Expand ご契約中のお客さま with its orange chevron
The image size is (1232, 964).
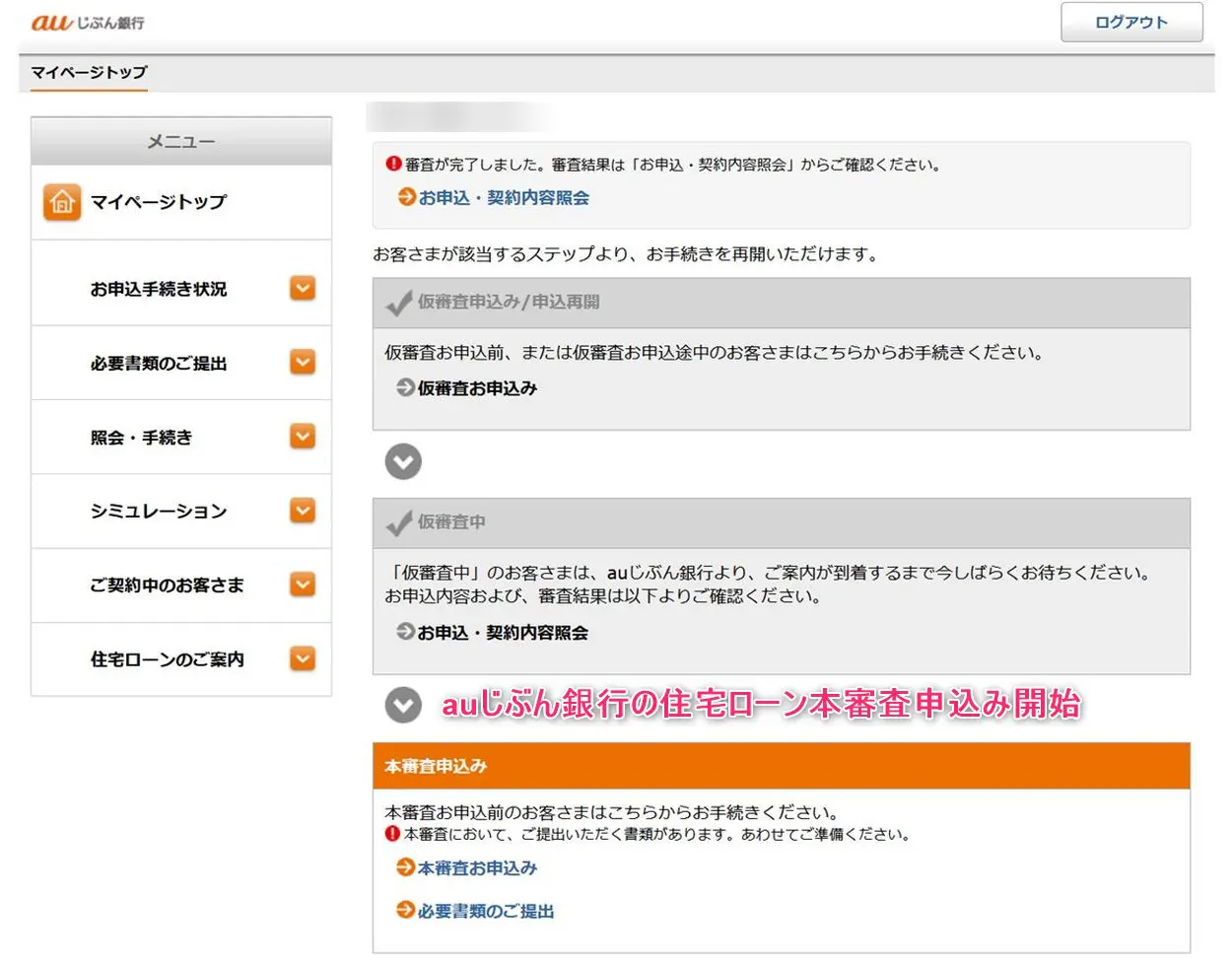303,585
